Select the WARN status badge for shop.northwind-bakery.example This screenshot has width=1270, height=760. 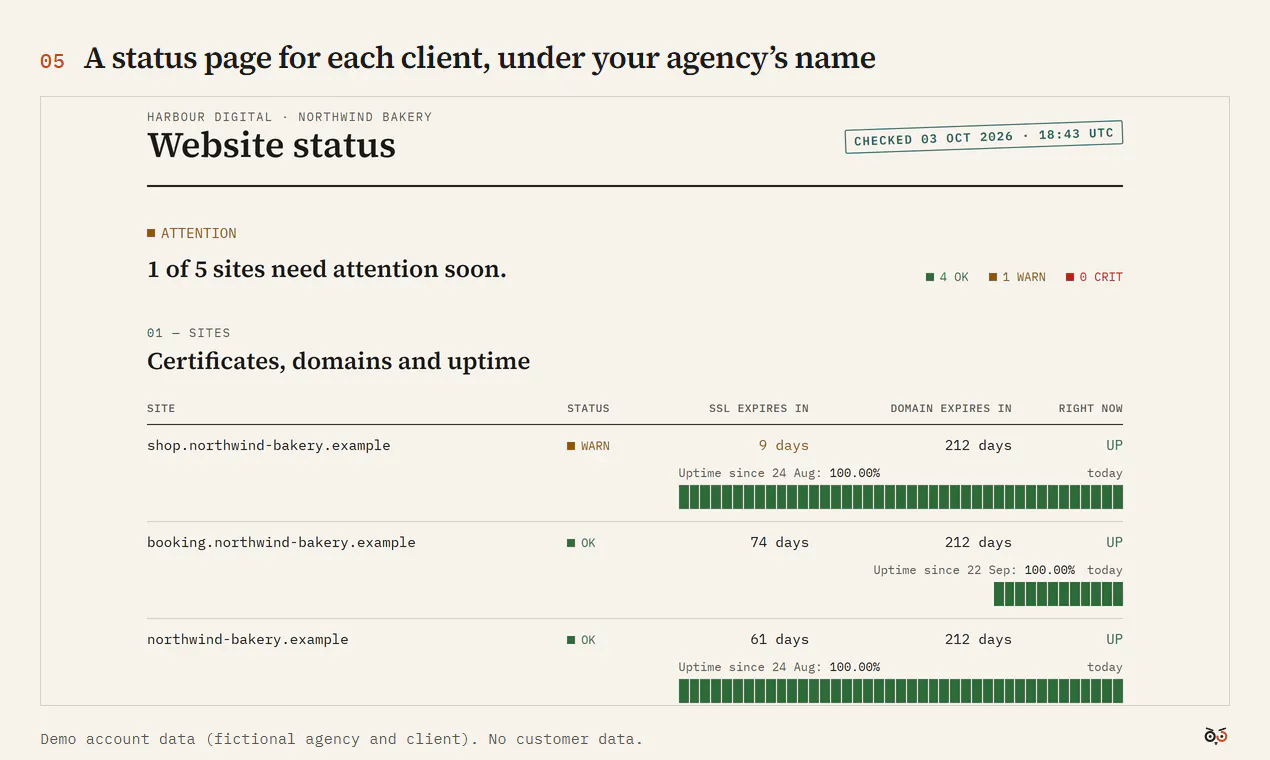[x=588, y=446]
